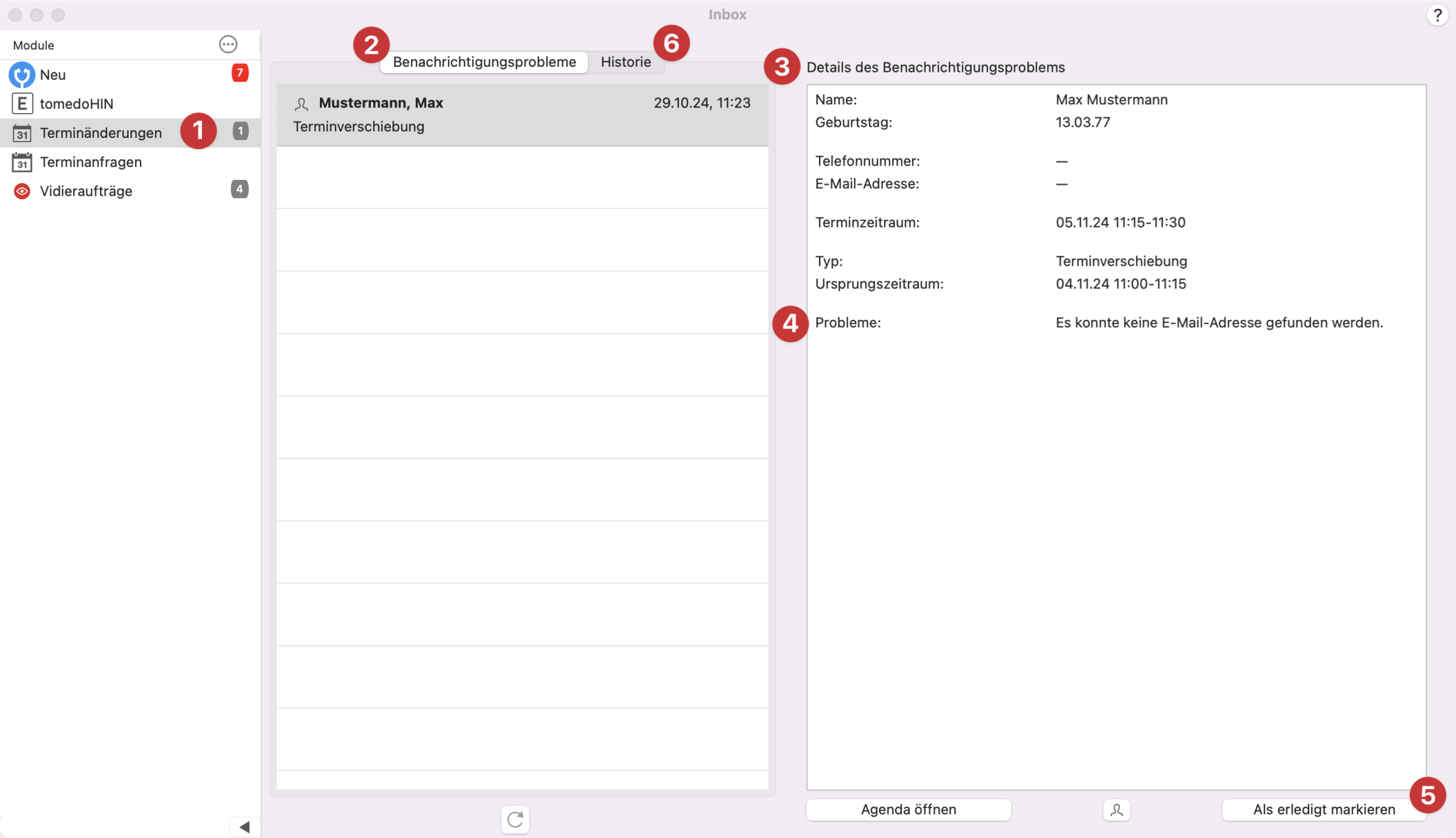Select the Mustermann Max notification entry

[x=520, y=113]
